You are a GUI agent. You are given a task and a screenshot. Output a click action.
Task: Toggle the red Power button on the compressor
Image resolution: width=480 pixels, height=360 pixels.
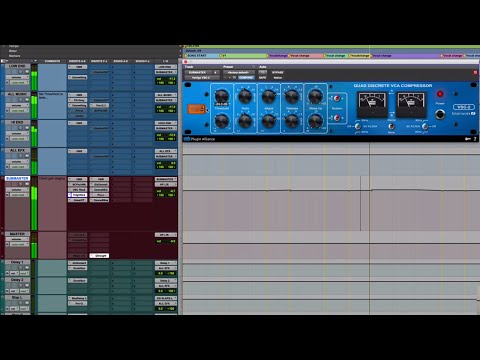(x=440, y=94)
